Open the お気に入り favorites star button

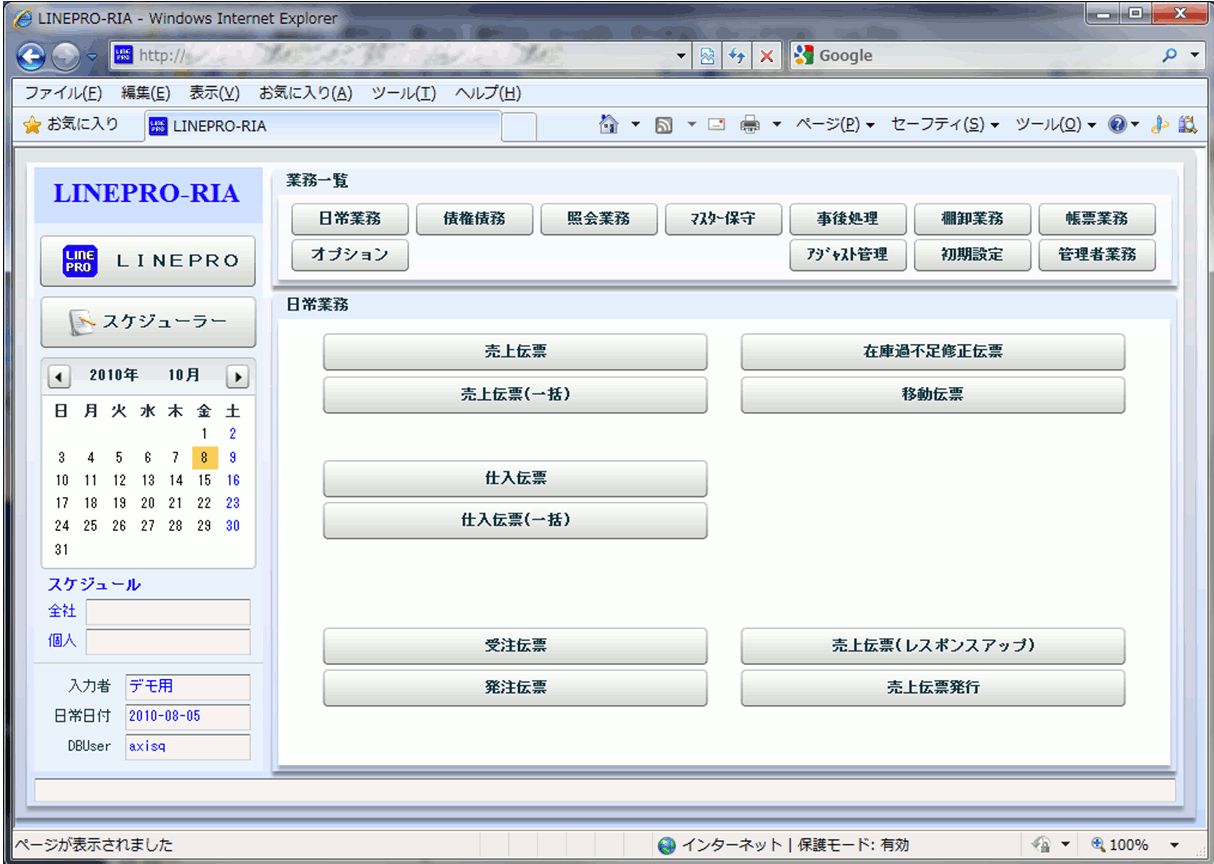coord(71,125)
